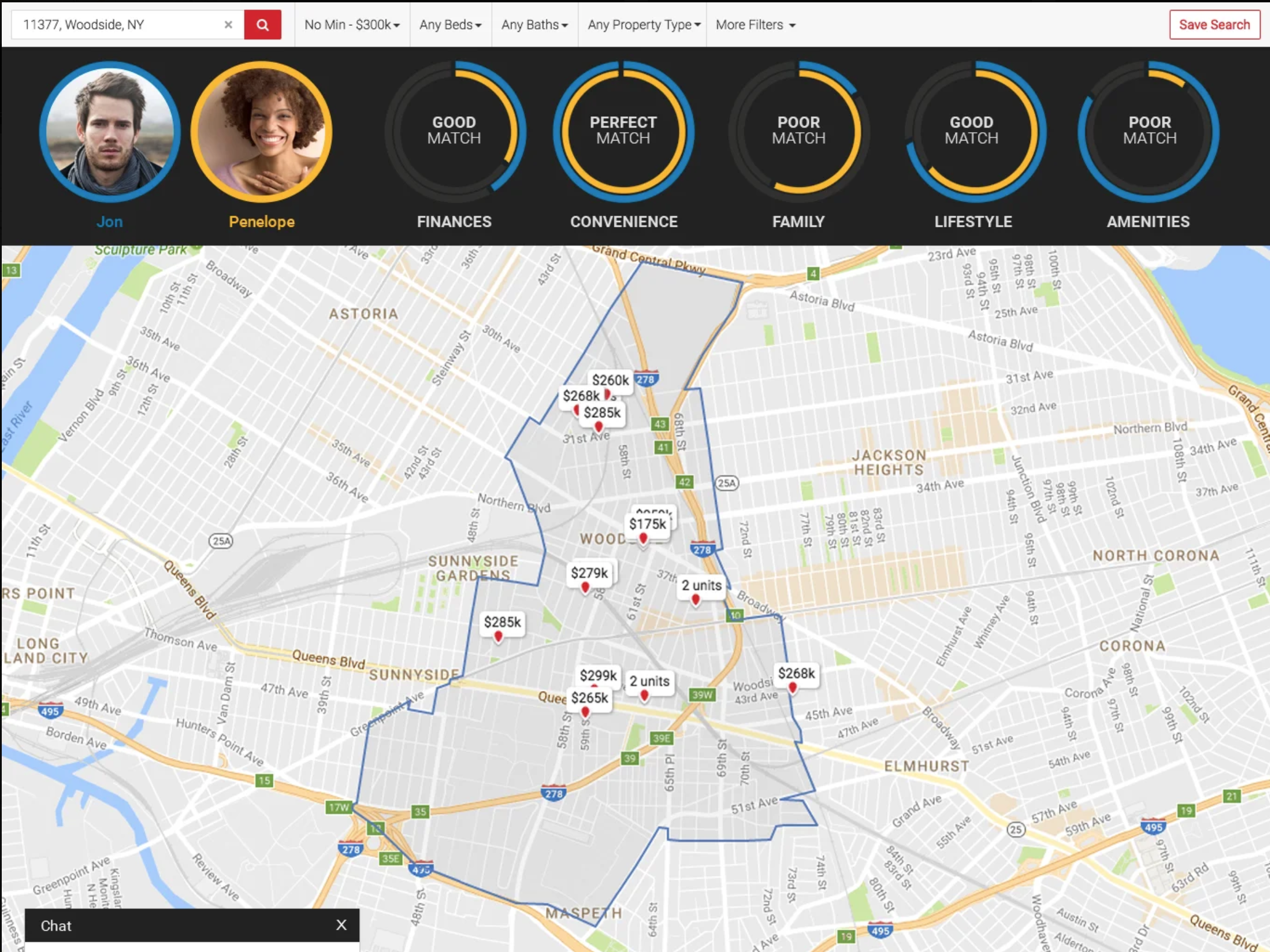Clear the location search text
The width and height of the screenshot is (1270, 952).
click(228, 25)
